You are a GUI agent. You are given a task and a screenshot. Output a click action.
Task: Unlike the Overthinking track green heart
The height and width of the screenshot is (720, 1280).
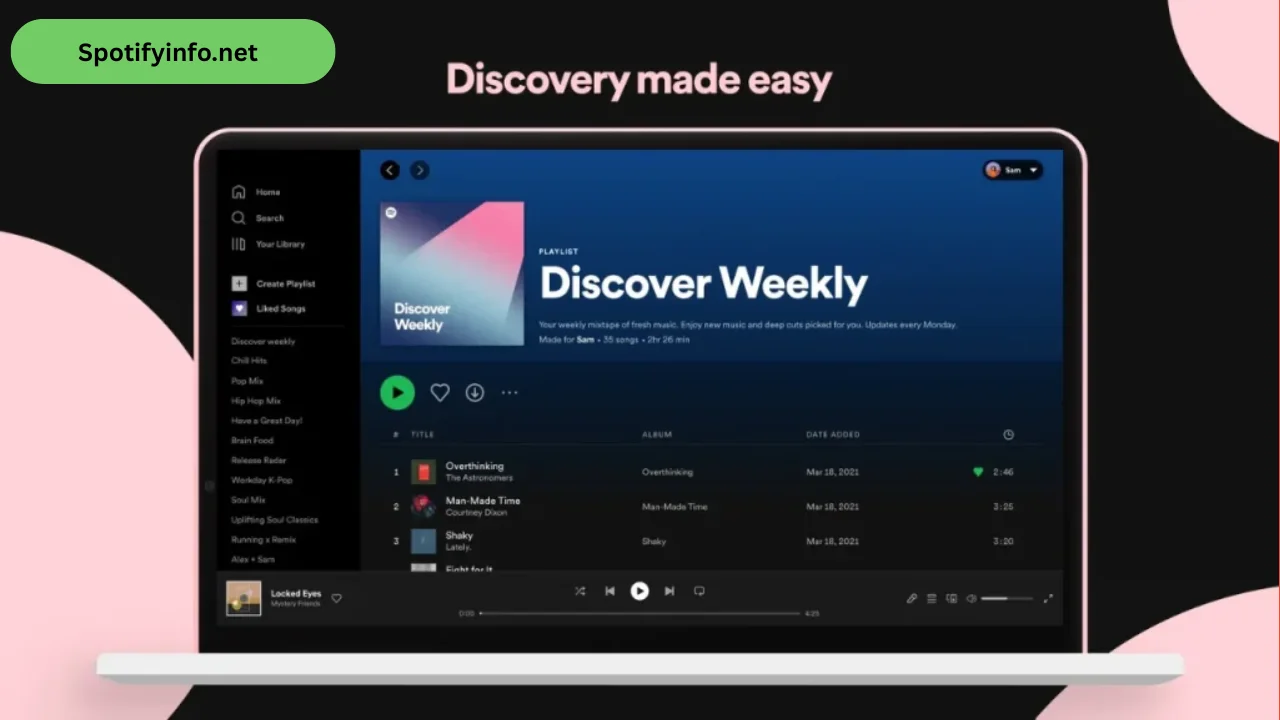[978, 472]
